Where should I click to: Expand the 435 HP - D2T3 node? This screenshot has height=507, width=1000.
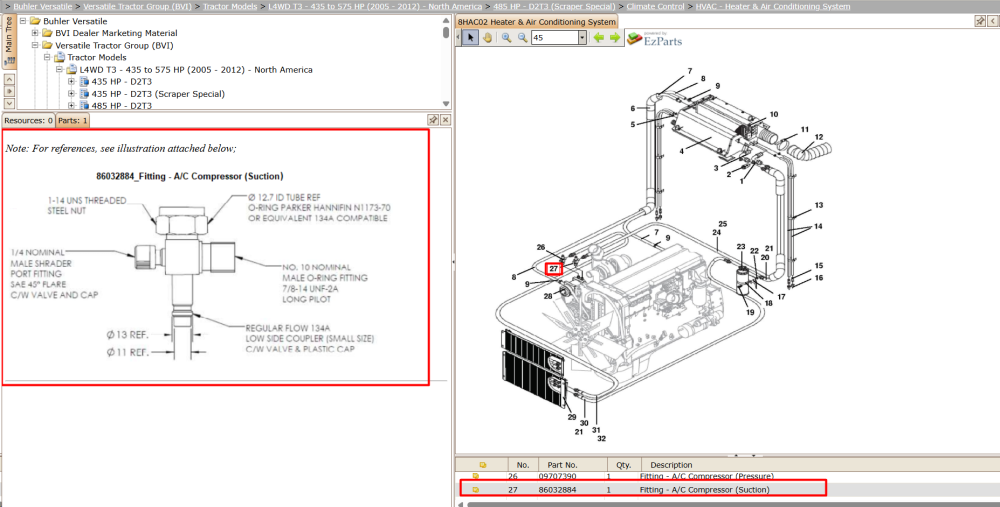[x=71, y=82]
